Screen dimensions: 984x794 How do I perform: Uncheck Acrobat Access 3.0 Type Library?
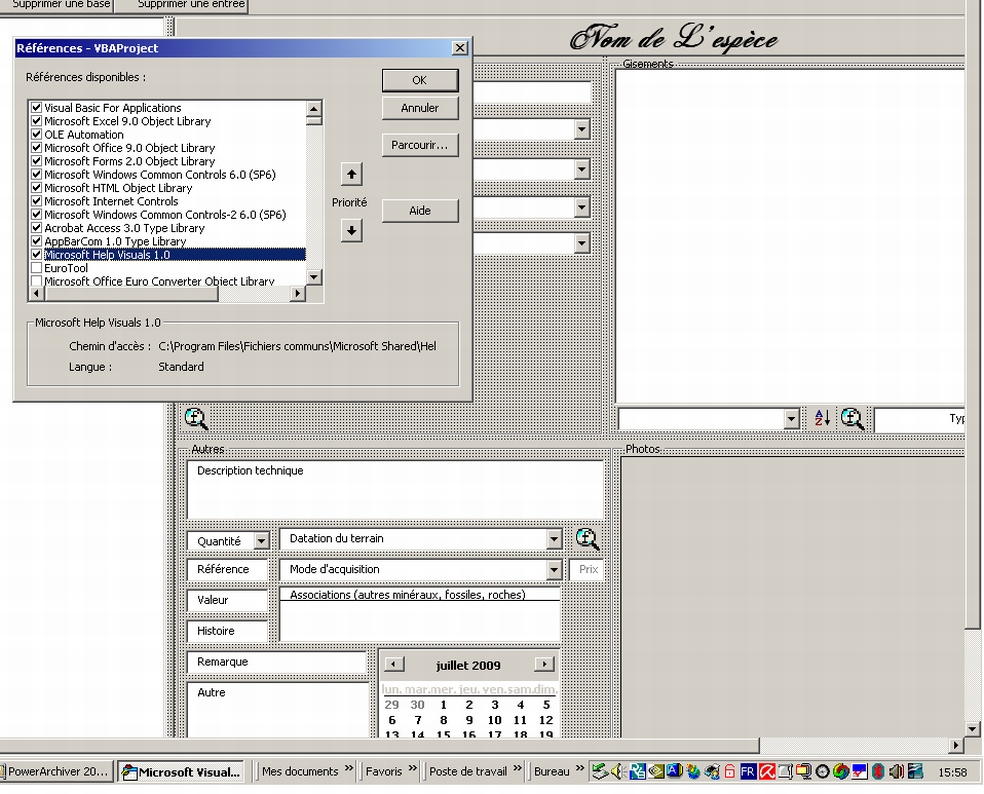click(x=36, y=228)
